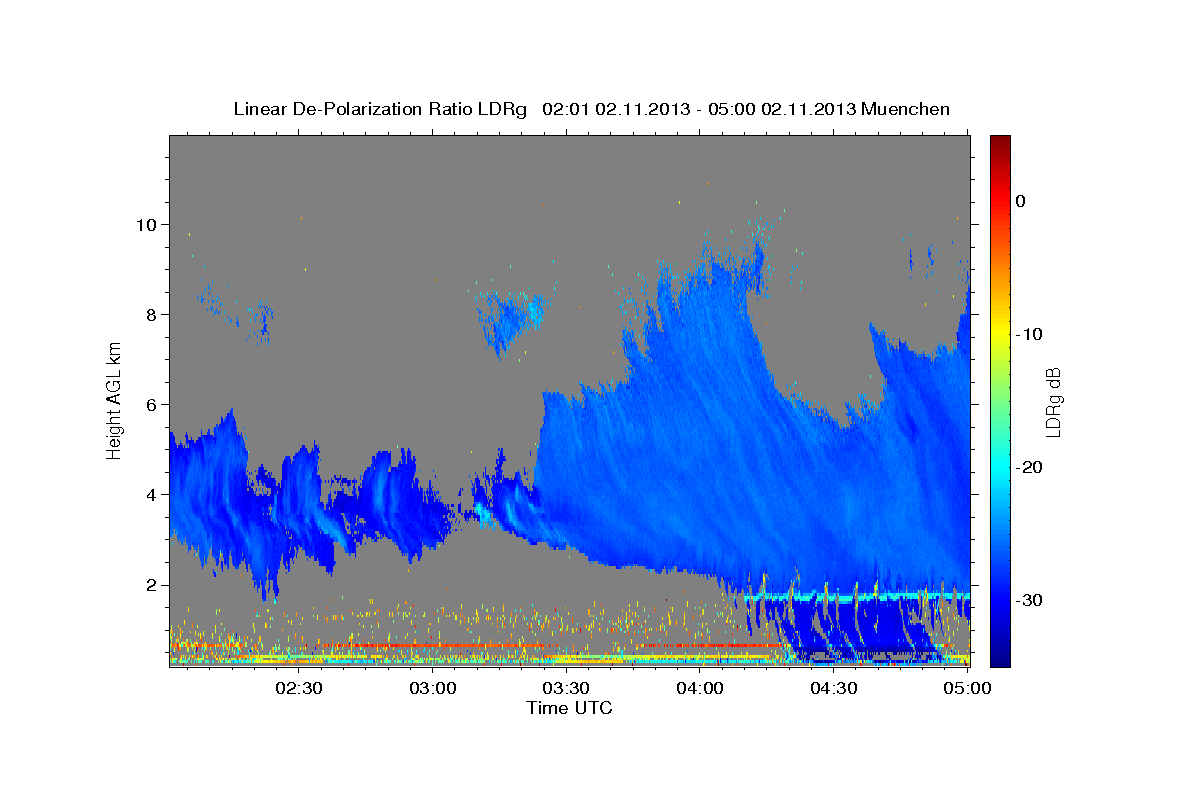Click the 'LDRg dB' colorbar title

coord(1053,402)
